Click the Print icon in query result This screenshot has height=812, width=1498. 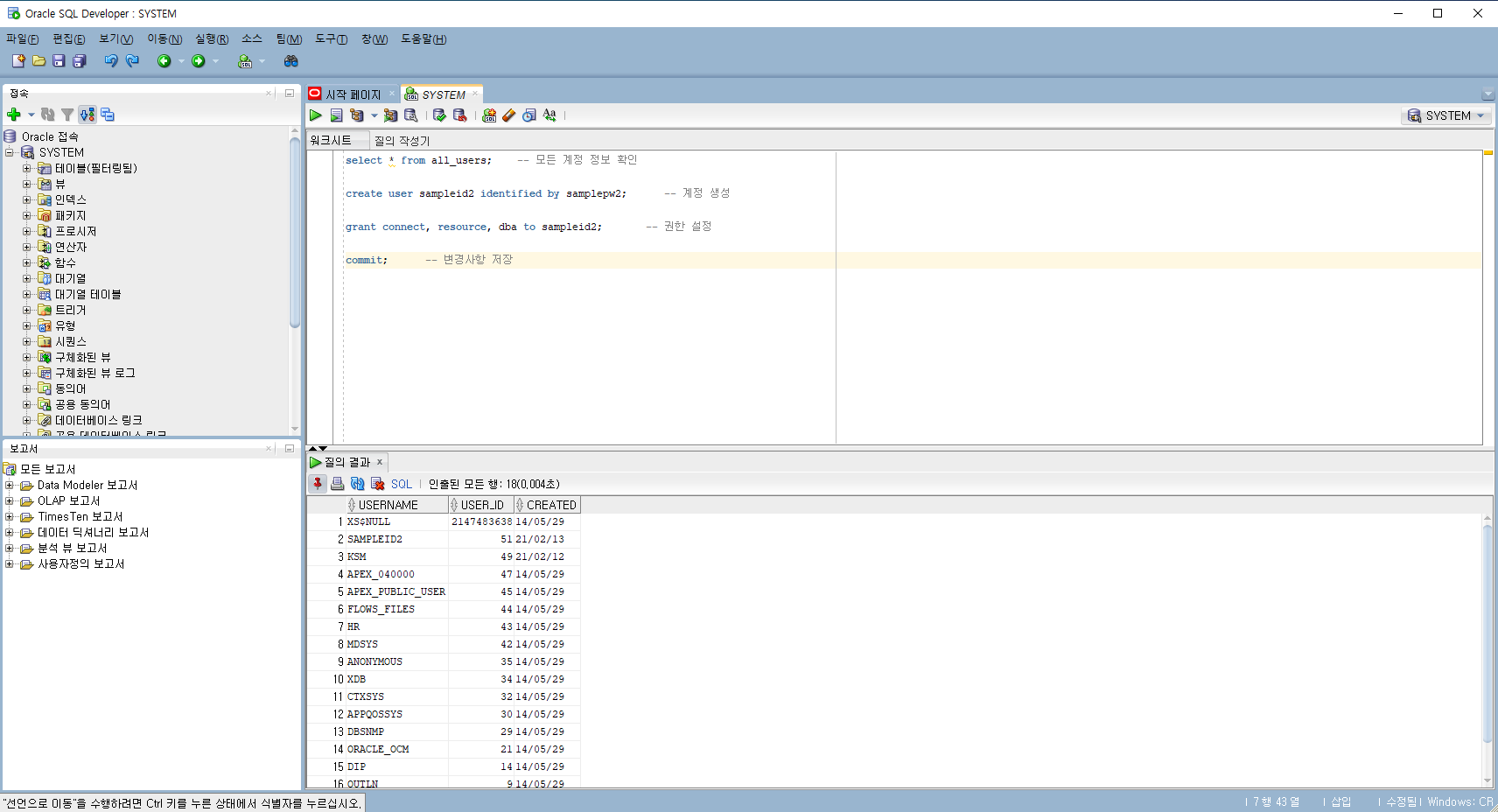tap(337, 484)
